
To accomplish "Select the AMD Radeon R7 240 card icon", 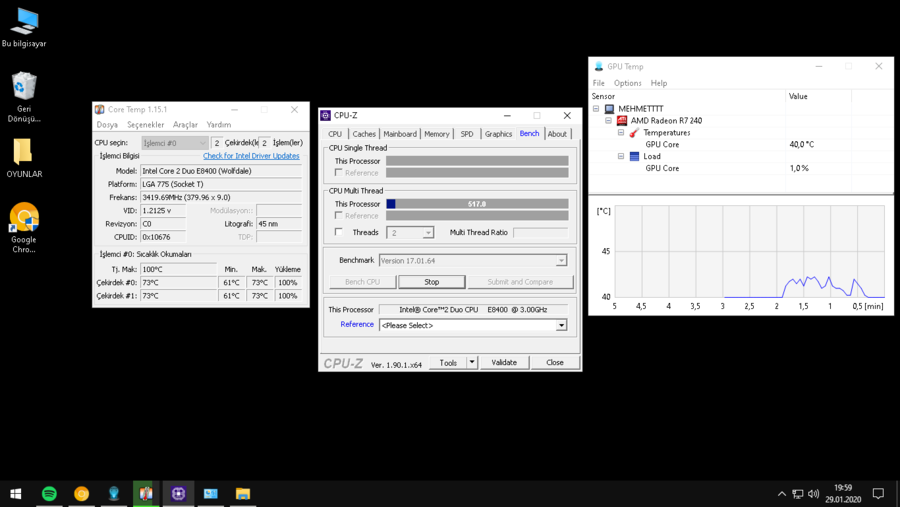I will tap(622, 121).
